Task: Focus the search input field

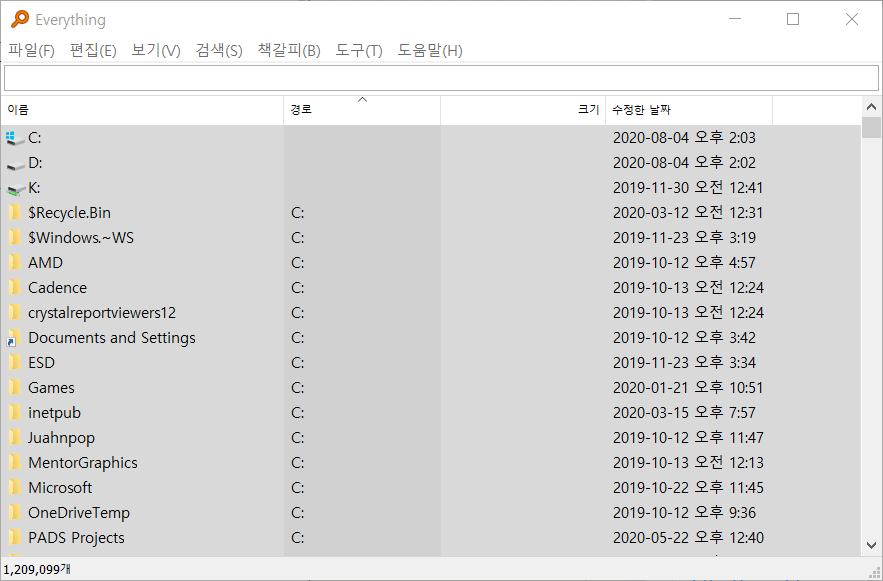Action: [x=441, y=78]
